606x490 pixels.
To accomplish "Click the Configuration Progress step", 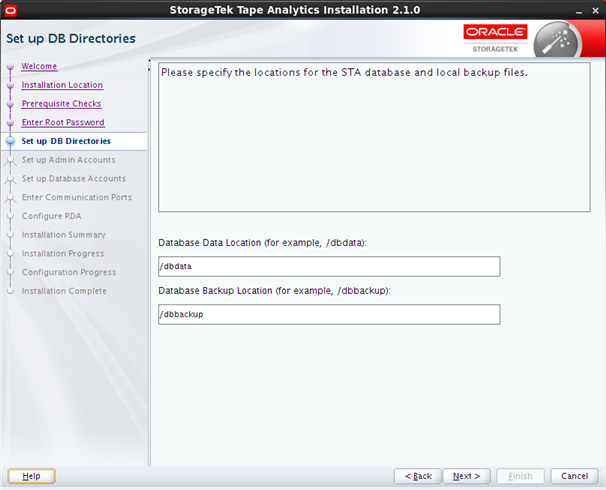I will tap(69, 272).
